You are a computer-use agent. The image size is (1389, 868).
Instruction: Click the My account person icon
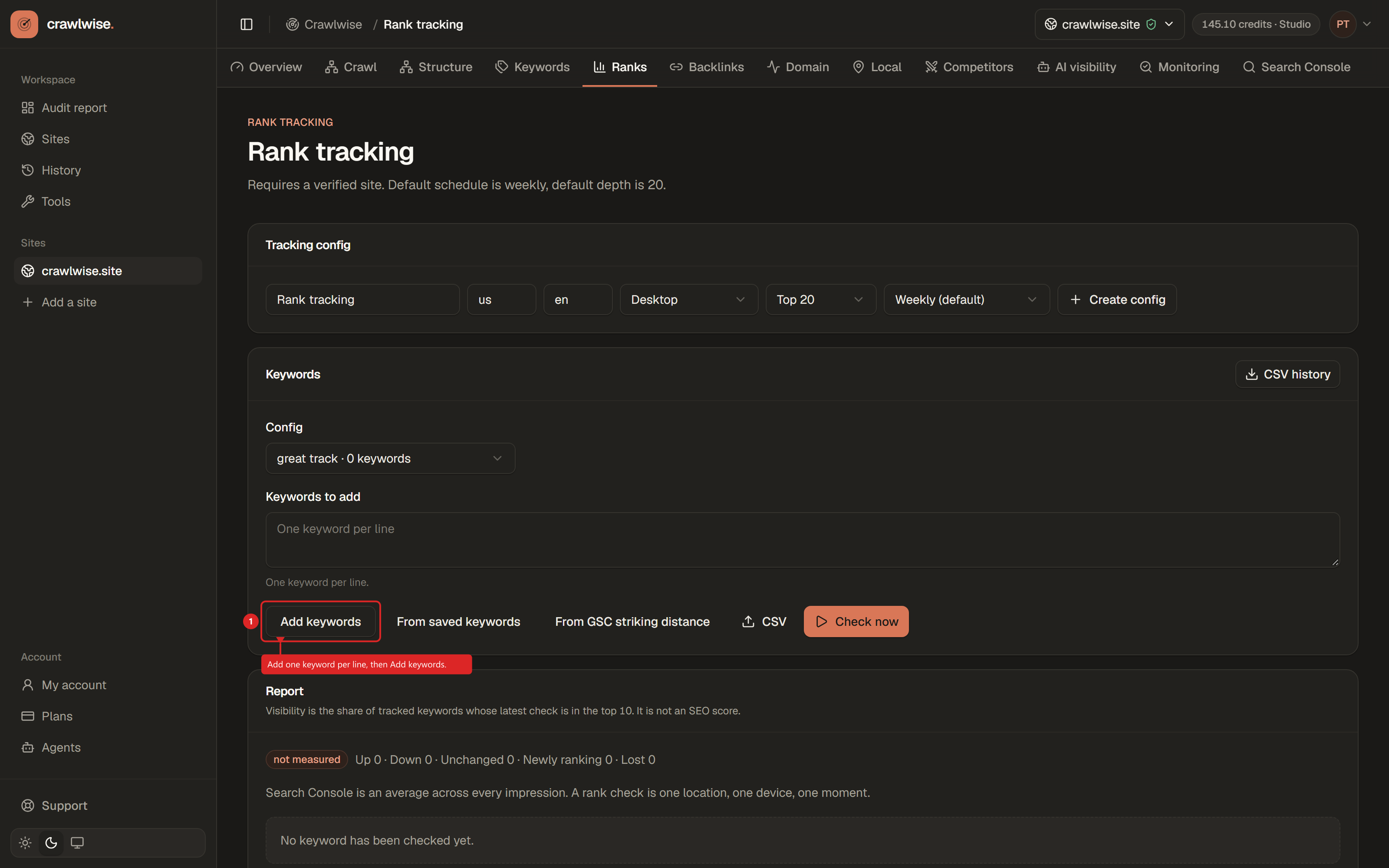tap(27, 685)
